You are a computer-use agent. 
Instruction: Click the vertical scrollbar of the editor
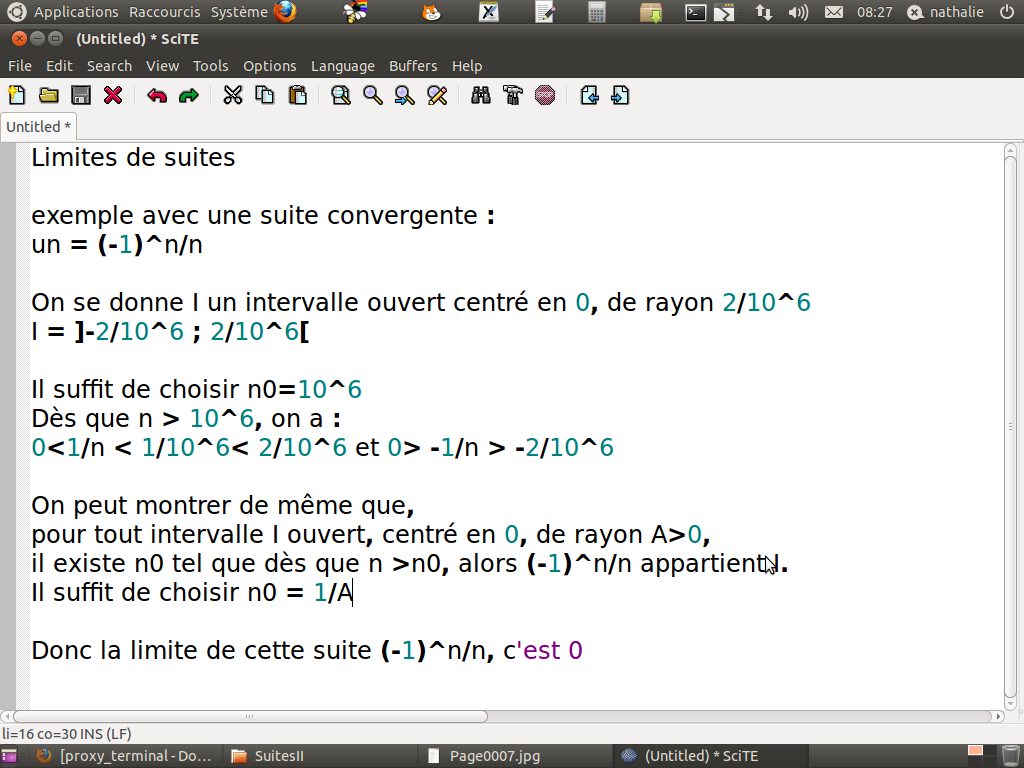click(1010, 420)
